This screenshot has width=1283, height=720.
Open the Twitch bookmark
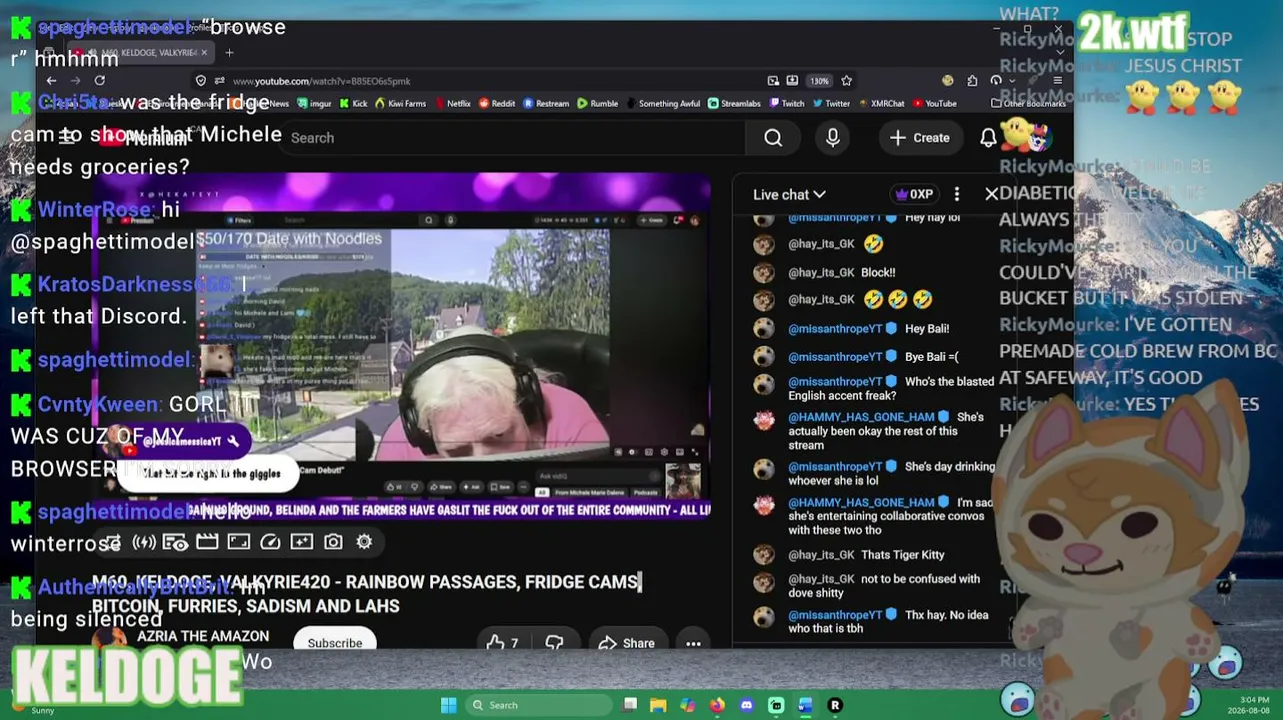[786, 103]
